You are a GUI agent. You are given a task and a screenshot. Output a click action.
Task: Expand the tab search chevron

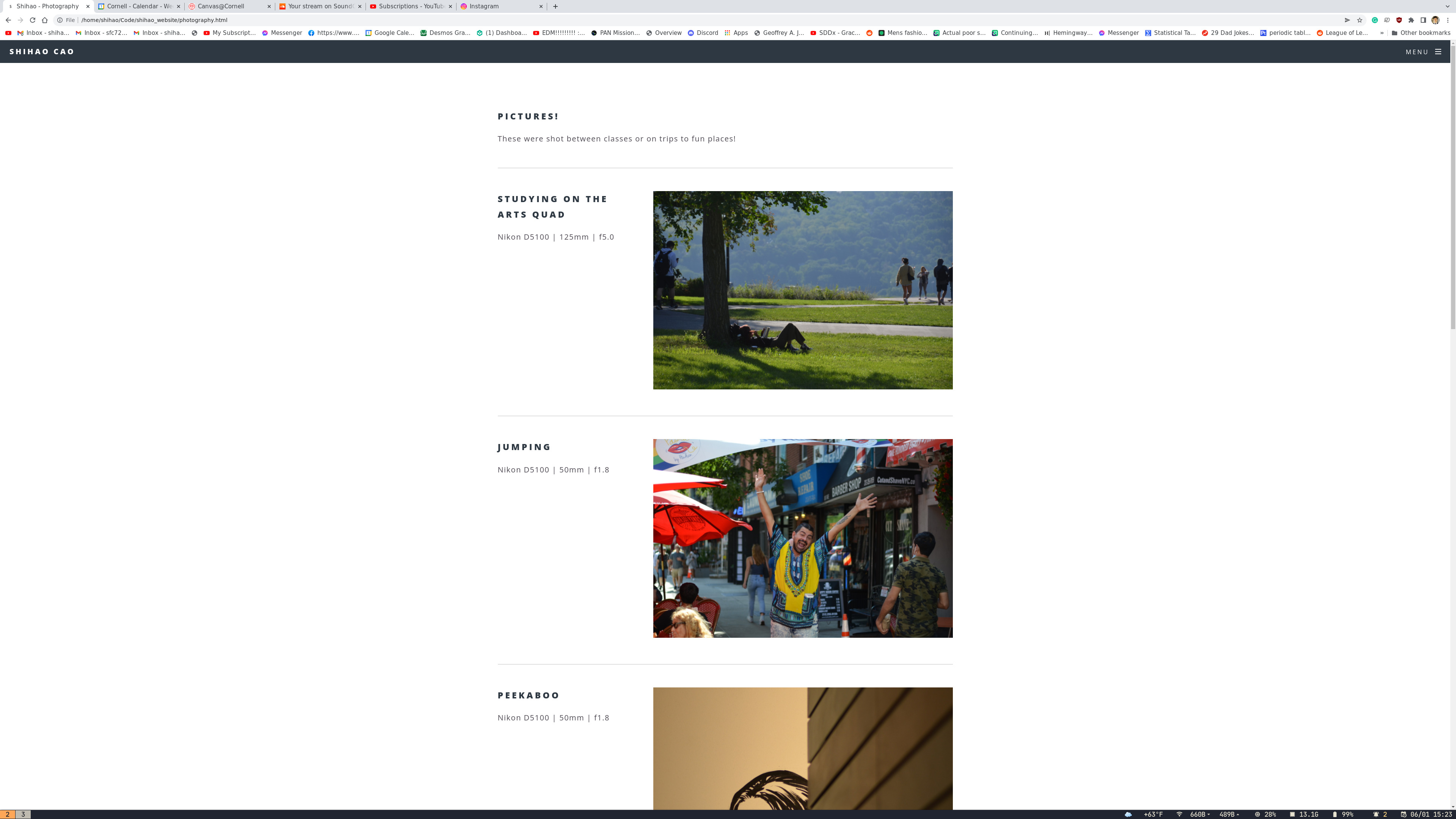pos(1448,6)
